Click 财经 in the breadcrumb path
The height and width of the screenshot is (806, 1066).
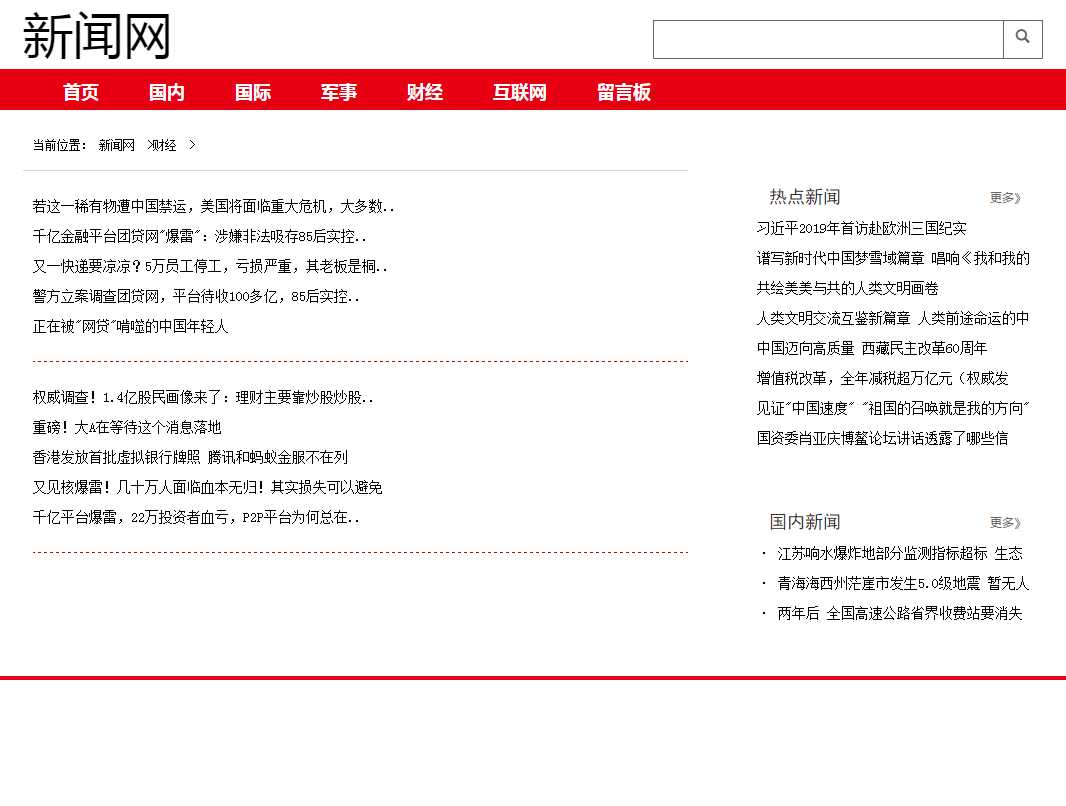click(164, 146)
